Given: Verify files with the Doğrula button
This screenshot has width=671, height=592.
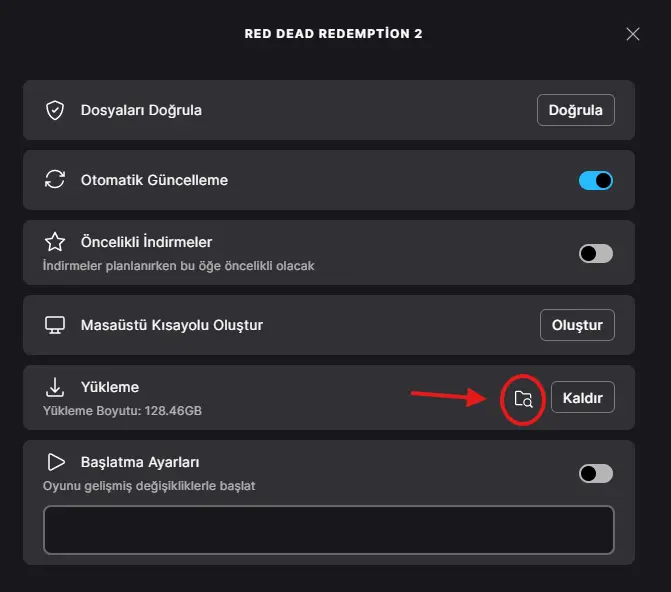Looking at the screenshot, I should pyautogui.click(x=576, y=110).
